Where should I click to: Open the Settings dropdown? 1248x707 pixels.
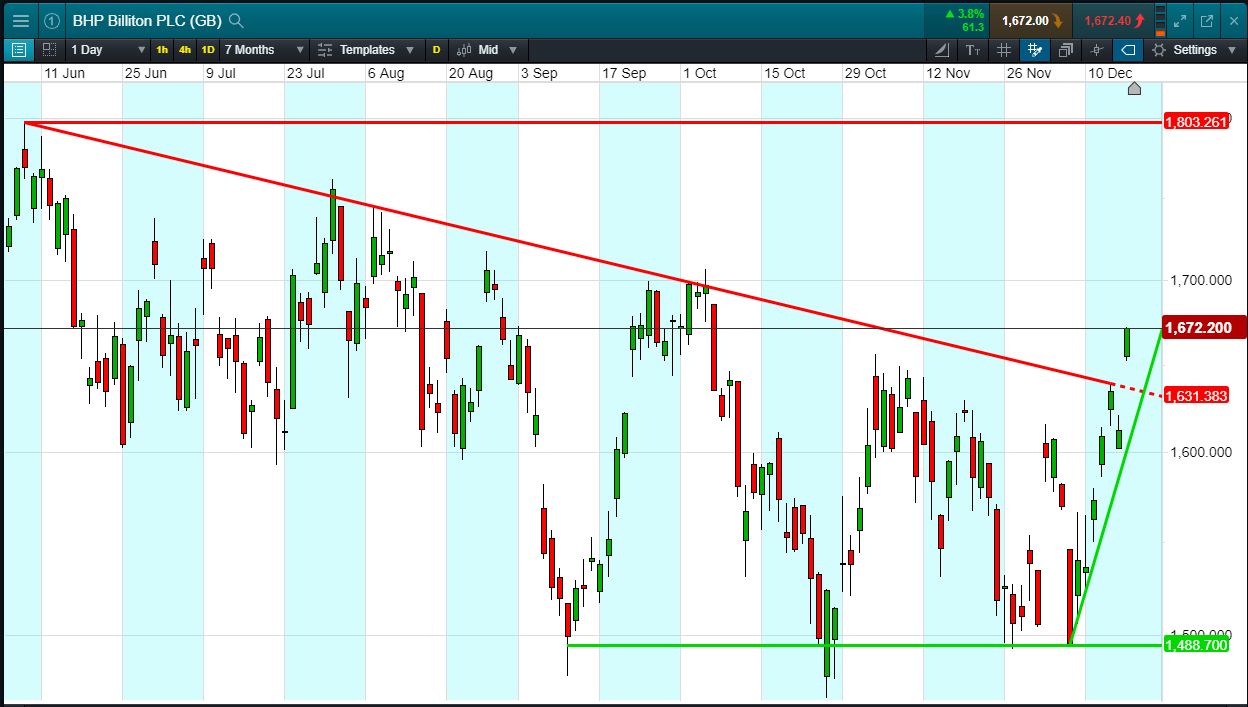tap(1194, 49)
